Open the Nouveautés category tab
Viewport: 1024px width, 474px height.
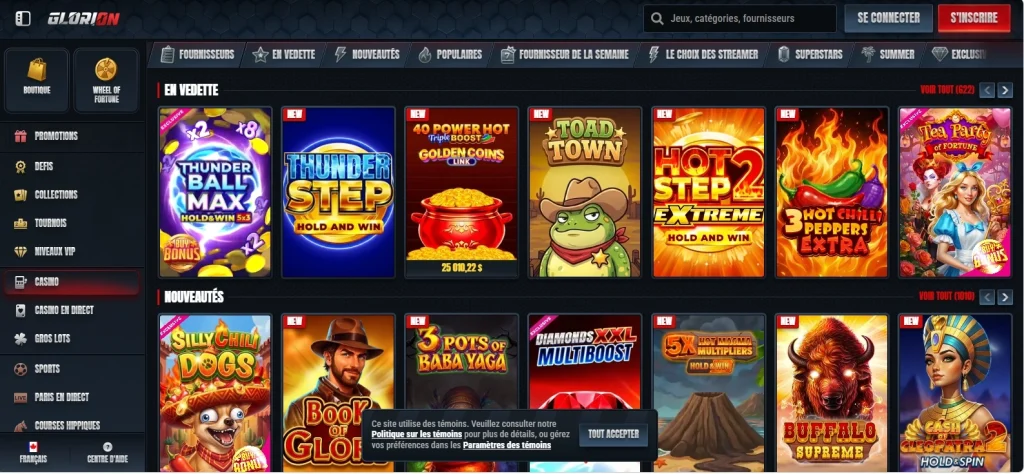pos(367,54)
